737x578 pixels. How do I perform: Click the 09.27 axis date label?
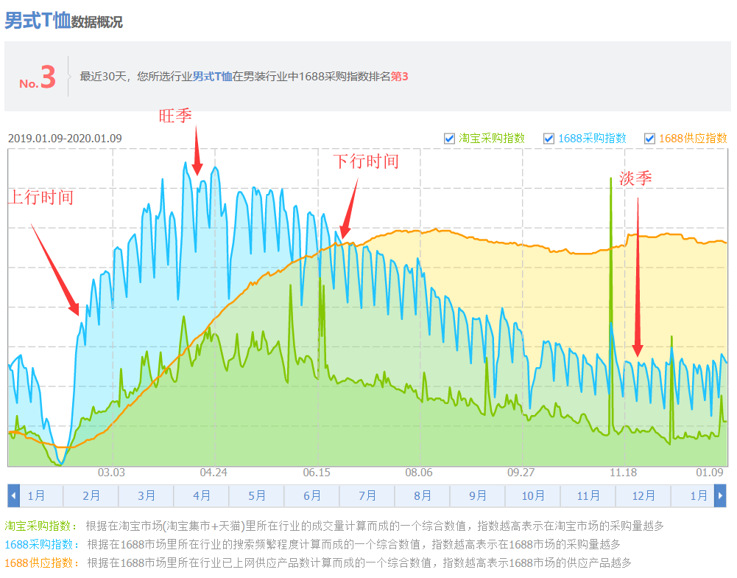coord(521,472)
